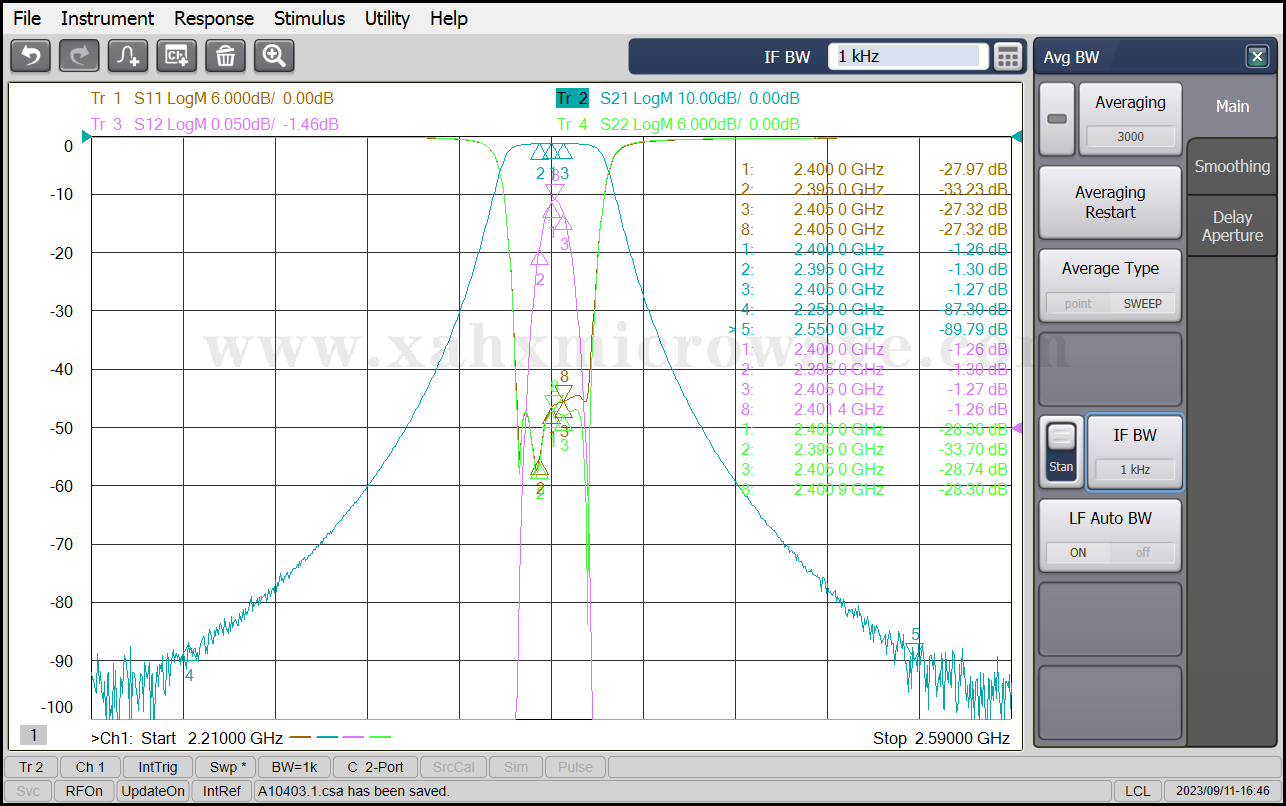This screenshot has height=806, width=1286.
Task: Select trace Tr 4 S22 label
Action: (678, 124)
